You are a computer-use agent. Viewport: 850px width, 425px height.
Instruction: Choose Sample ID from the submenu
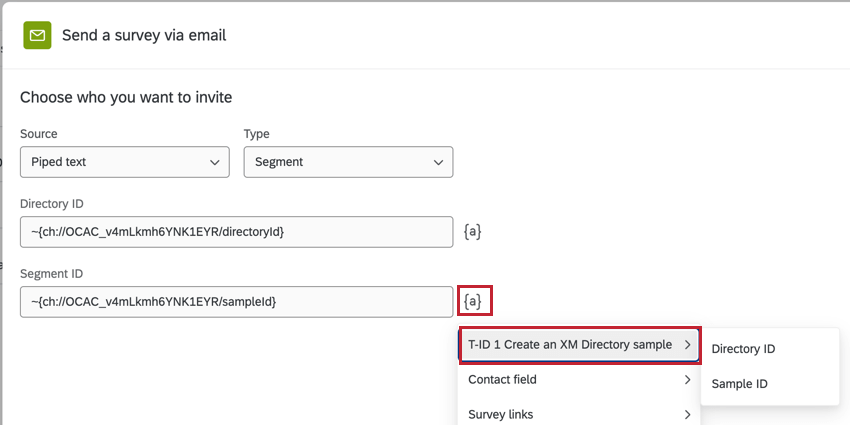[x=738, y=383]
